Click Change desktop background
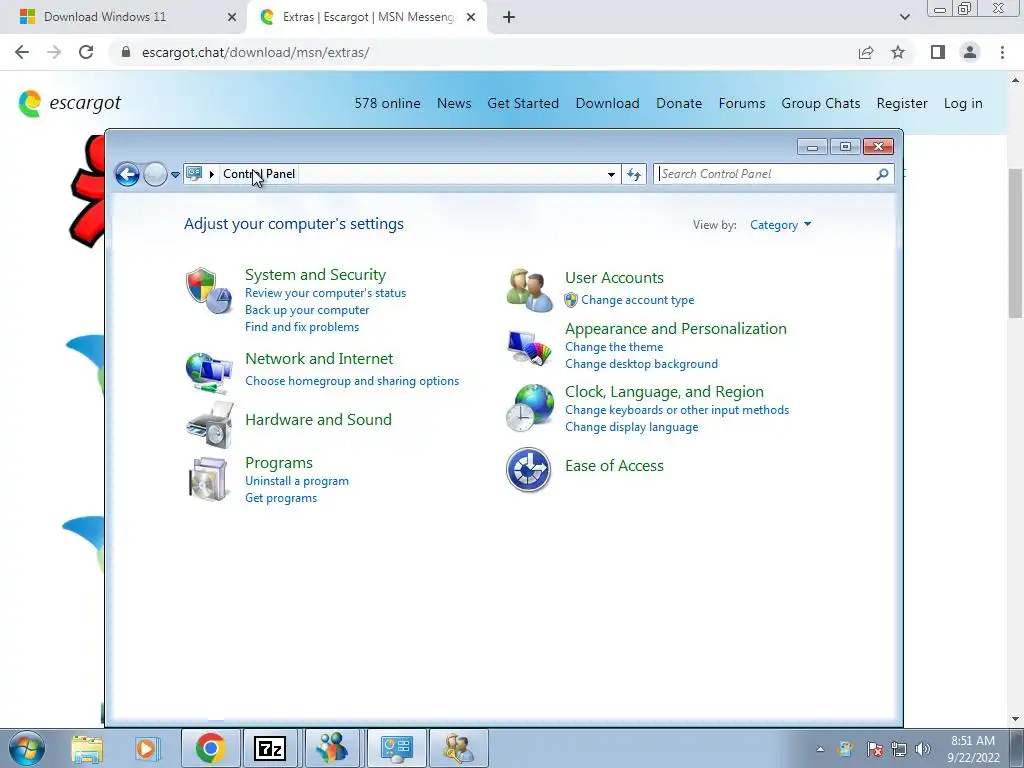The width and height of the screenshot is (1024, 768). click(641, 364)
